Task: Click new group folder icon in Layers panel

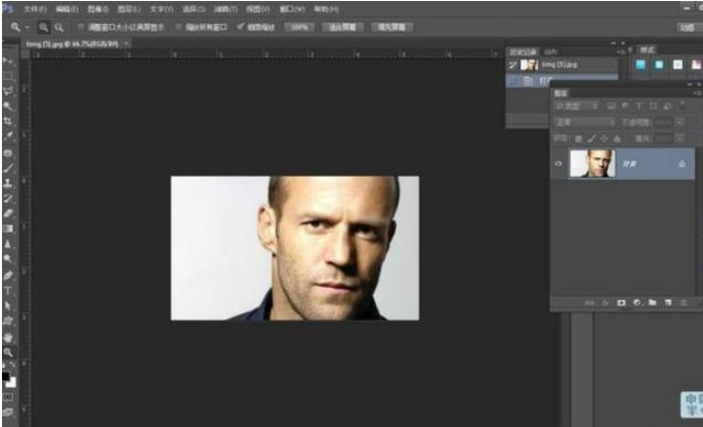Action: pyautogui.click(x=653, y=303)
